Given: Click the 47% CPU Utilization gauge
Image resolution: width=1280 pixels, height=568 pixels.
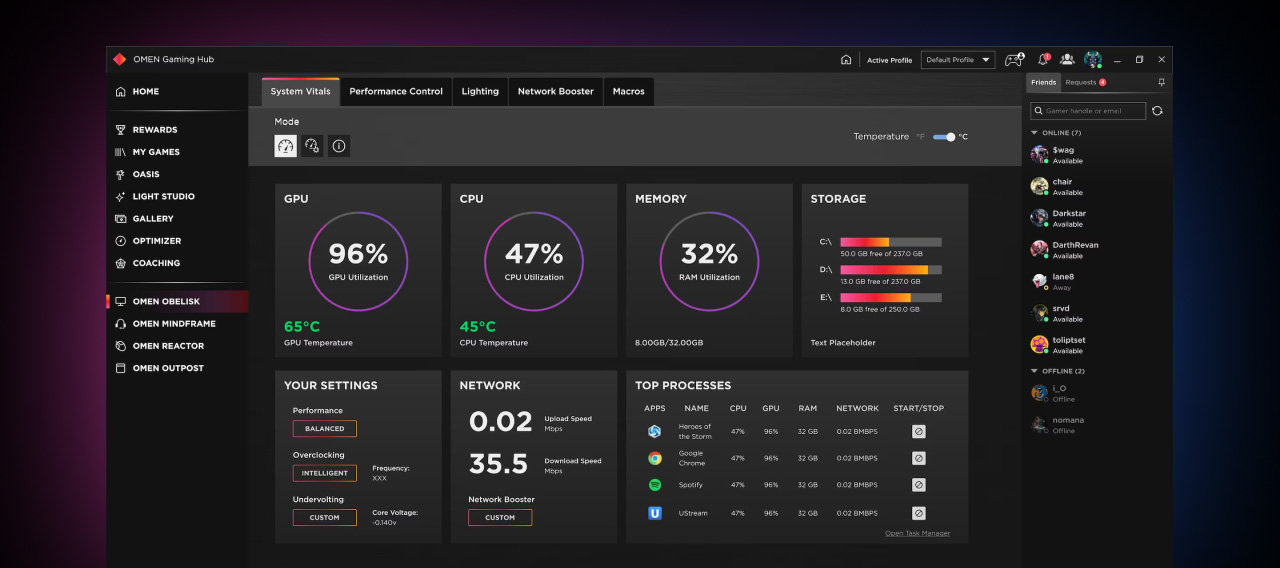Looking at the screenshot, I should point(534,261).
